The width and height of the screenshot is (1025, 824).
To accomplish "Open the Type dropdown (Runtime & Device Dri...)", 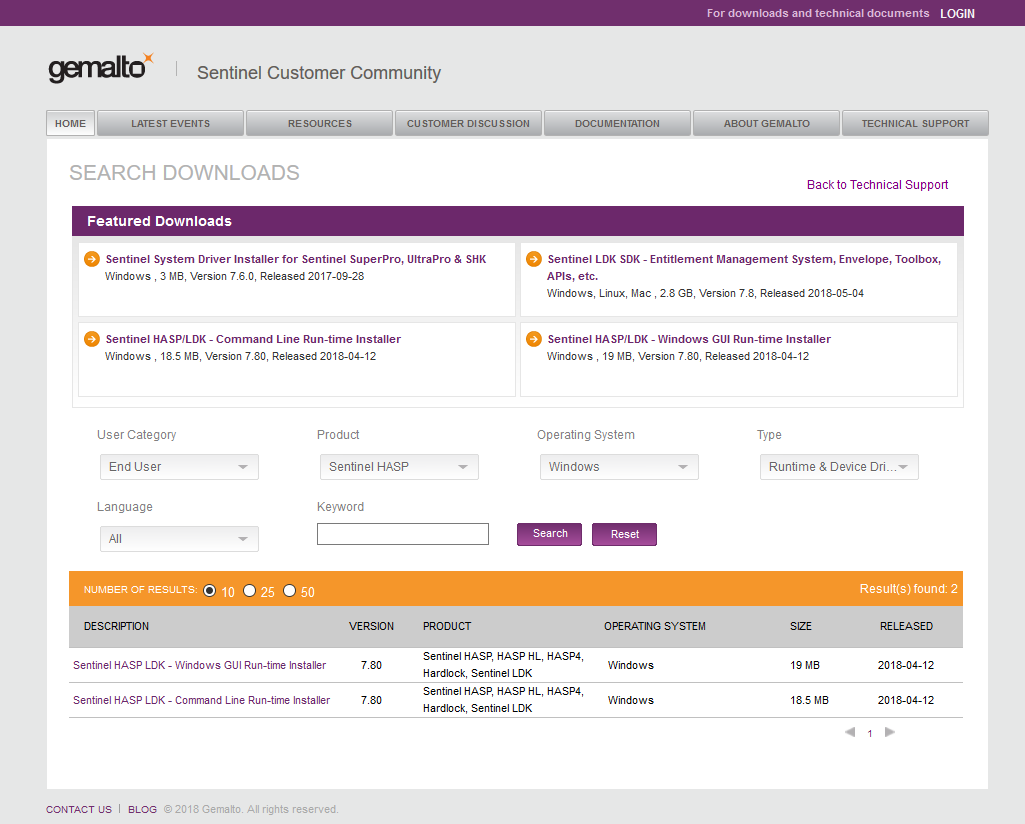I will [x=839, y=467].
